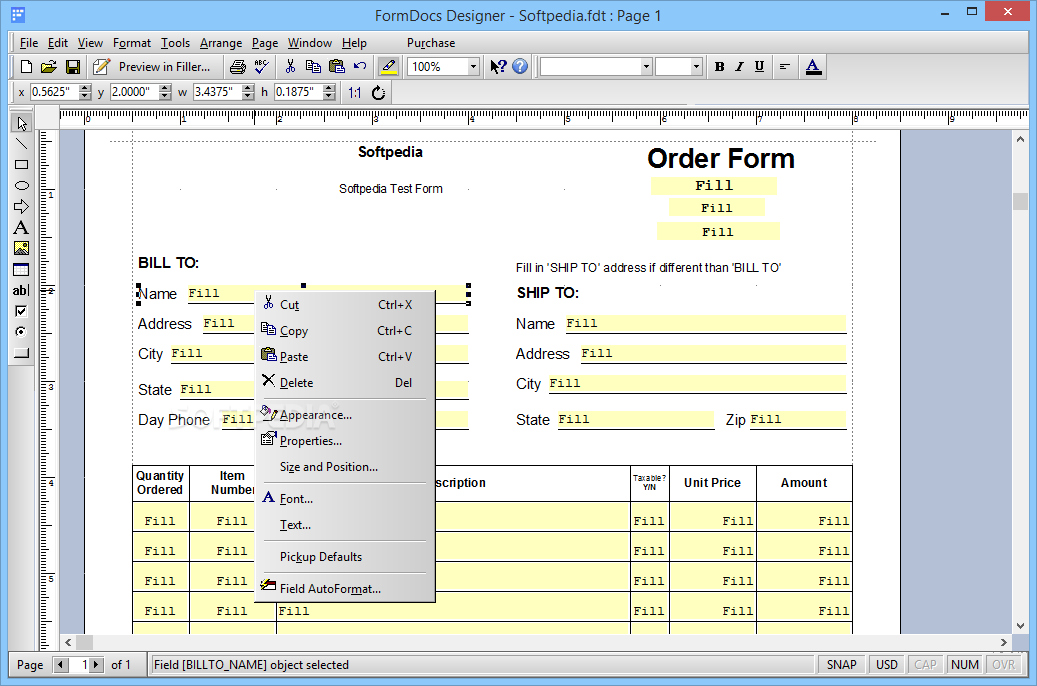Go to the previous page with the left arrow

(61, 664)
